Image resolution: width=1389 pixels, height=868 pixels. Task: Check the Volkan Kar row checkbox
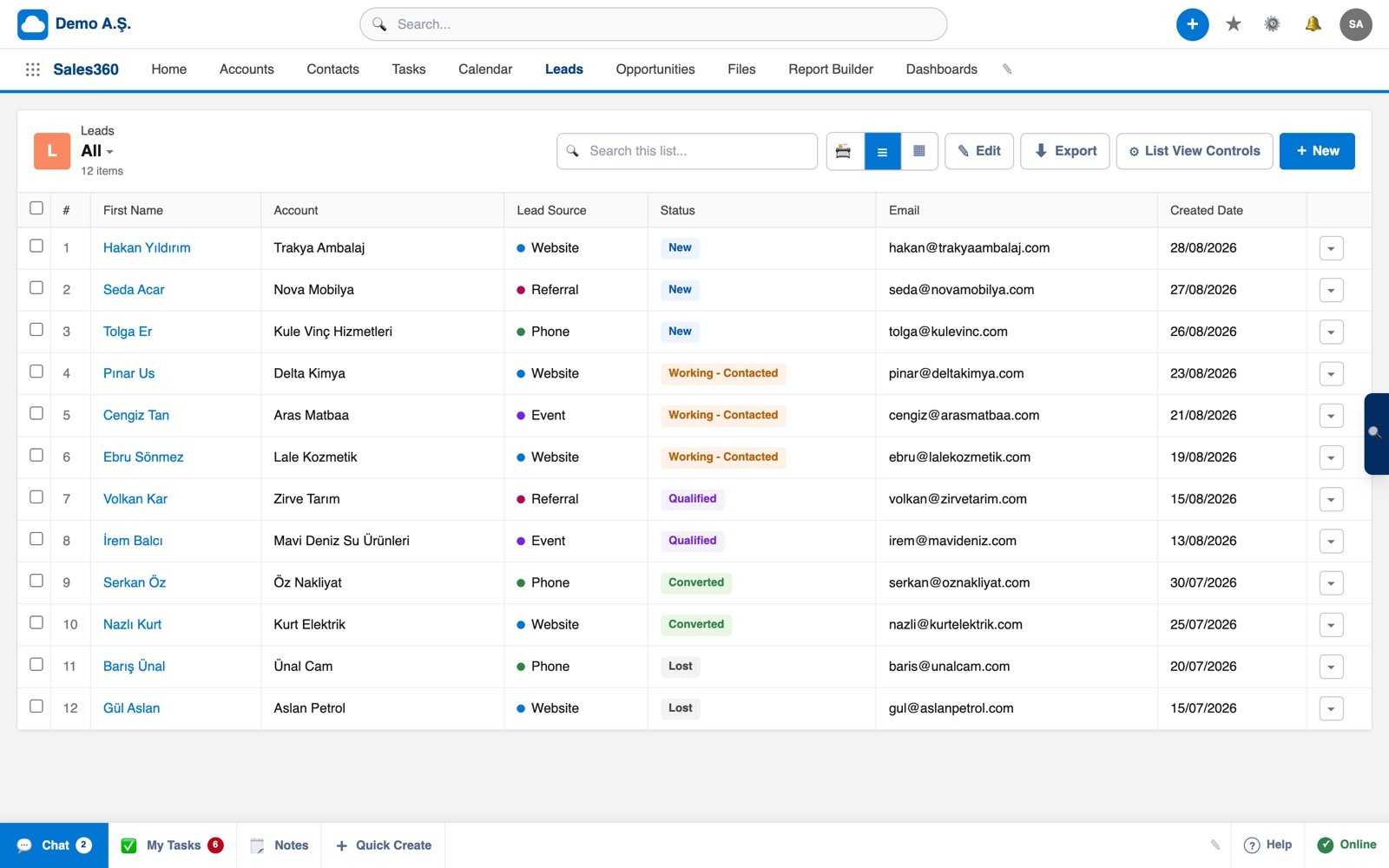click(36, 496)
